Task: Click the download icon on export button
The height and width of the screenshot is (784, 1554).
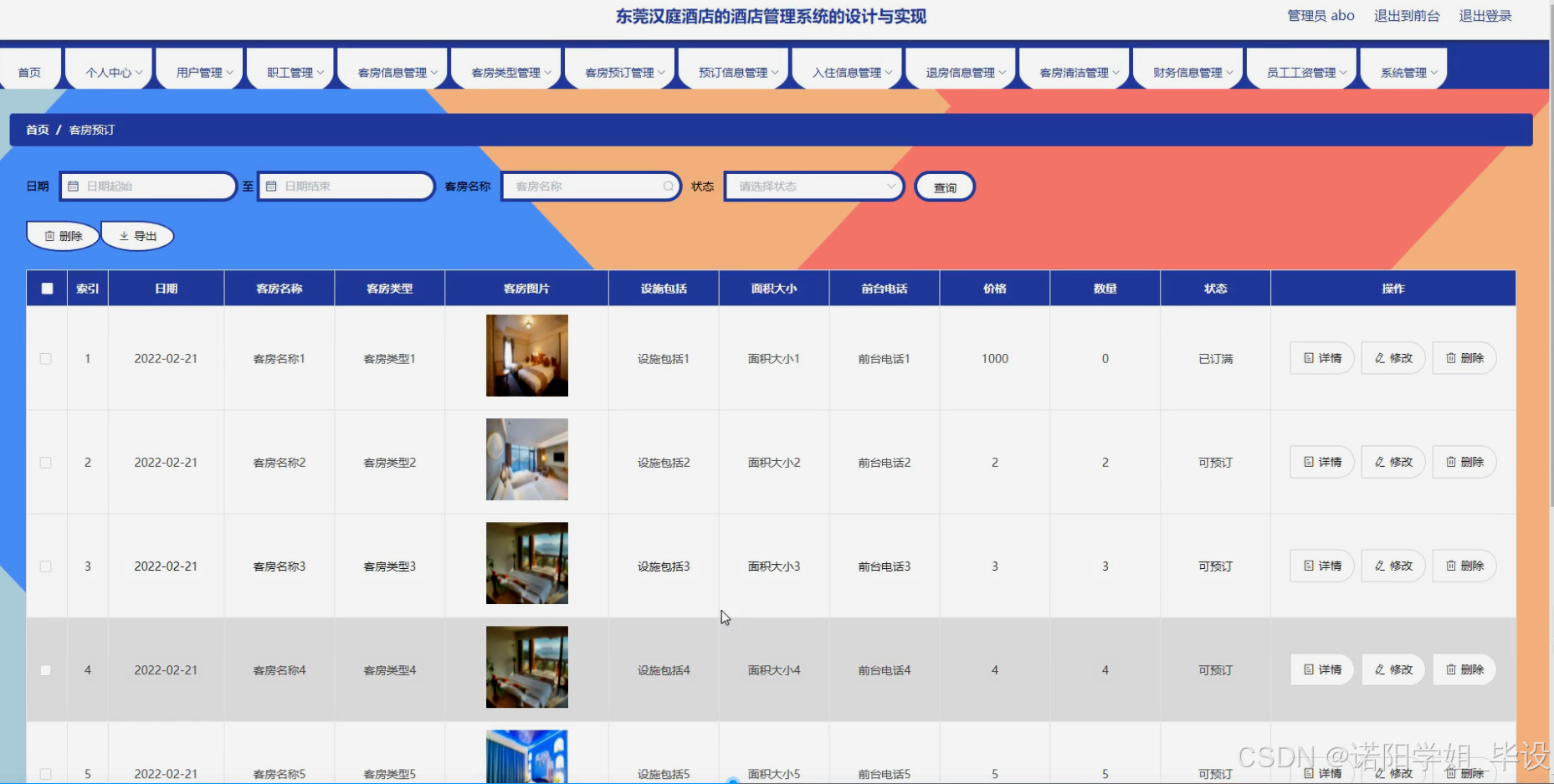Action: [x=124, y=236]
